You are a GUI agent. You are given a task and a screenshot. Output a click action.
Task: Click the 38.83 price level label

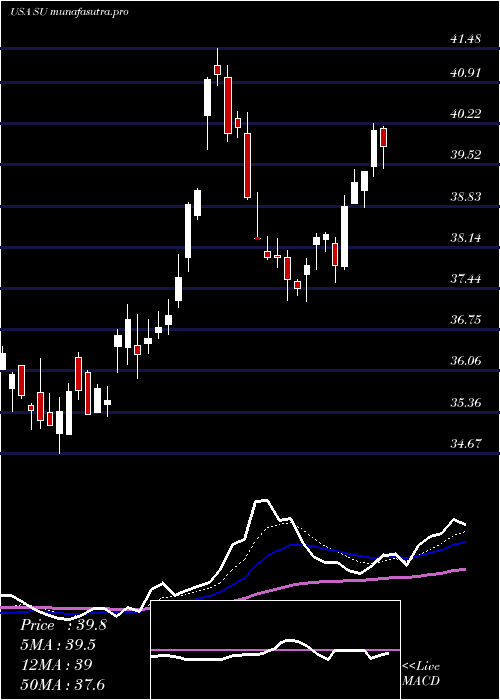[x=466, y=196]
